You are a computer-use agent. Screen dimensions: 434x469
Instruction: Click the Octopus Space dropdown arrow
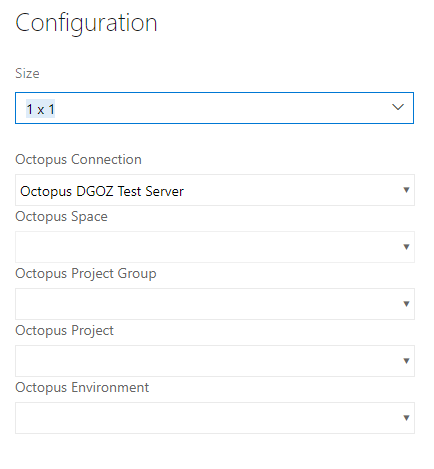point(406,247)
